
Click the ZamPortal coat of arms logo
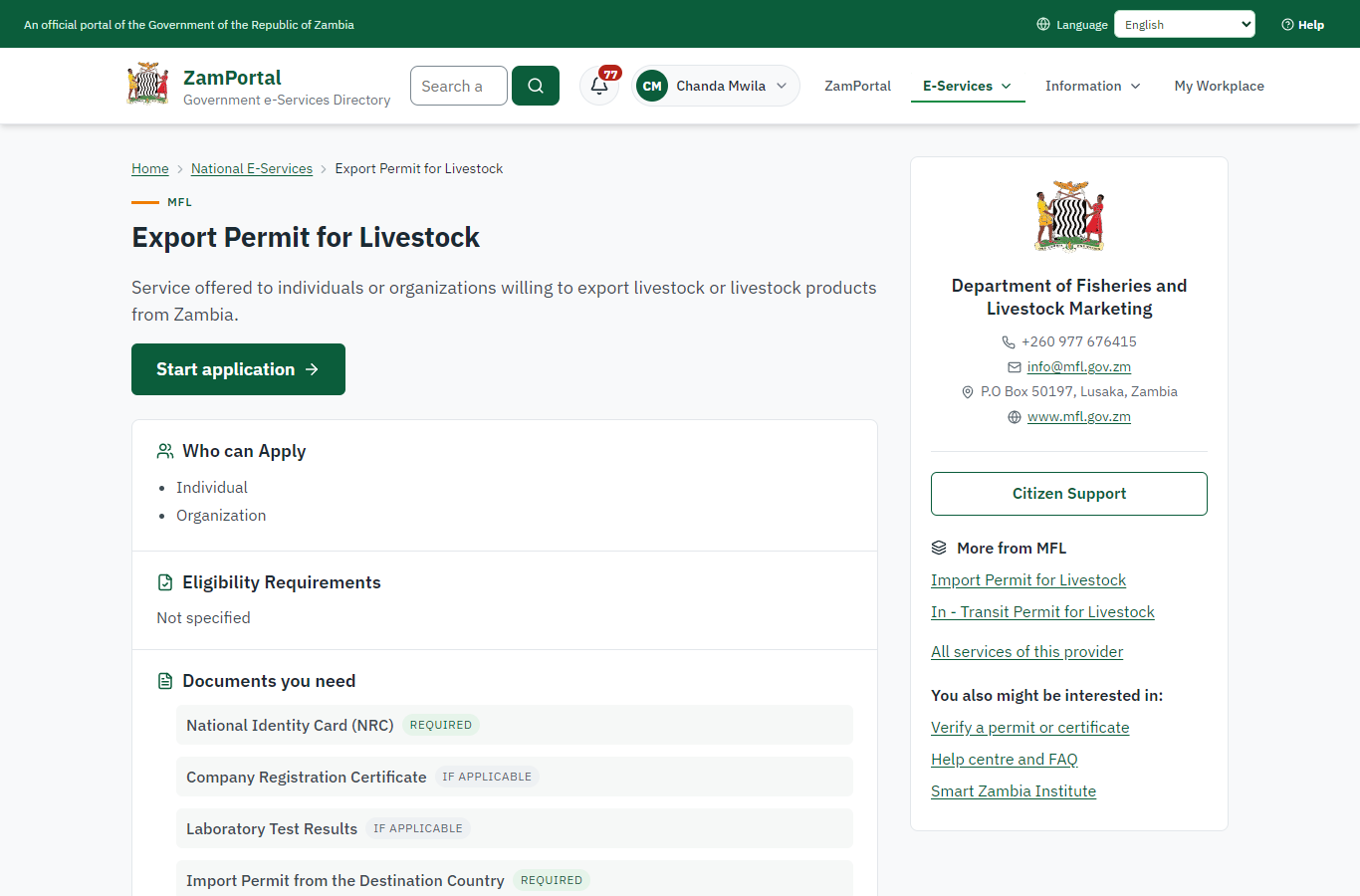[x=148, y=85]
